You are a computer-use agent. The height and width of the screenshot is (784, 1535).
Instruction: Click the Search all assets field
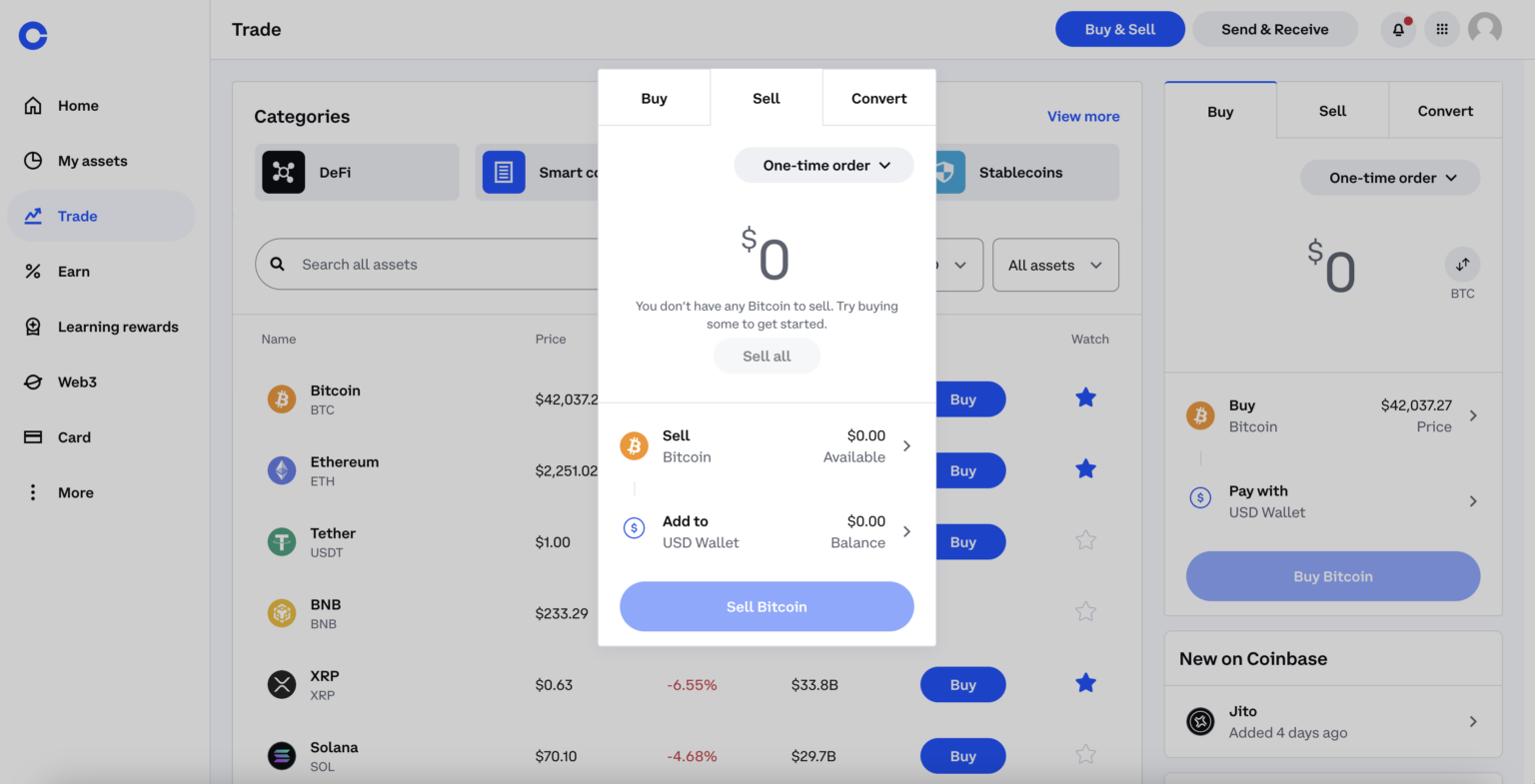tap(427, 265)
